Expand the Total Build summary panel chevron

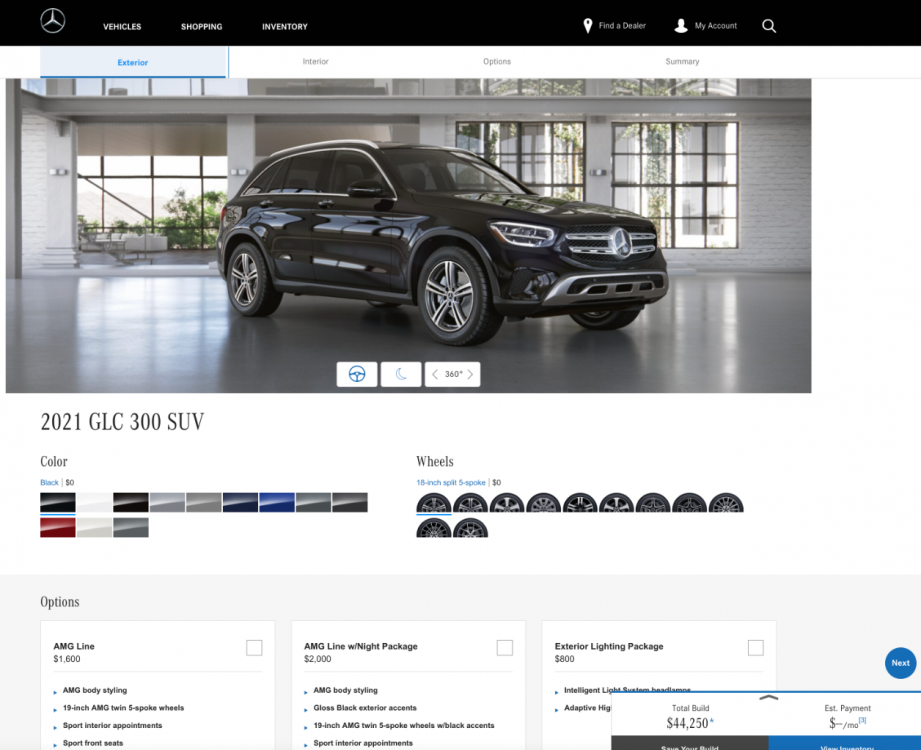pos(767,698)
